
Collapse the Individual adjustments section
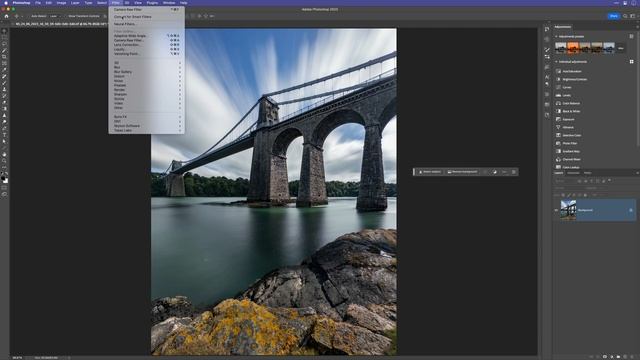point(556,62)
